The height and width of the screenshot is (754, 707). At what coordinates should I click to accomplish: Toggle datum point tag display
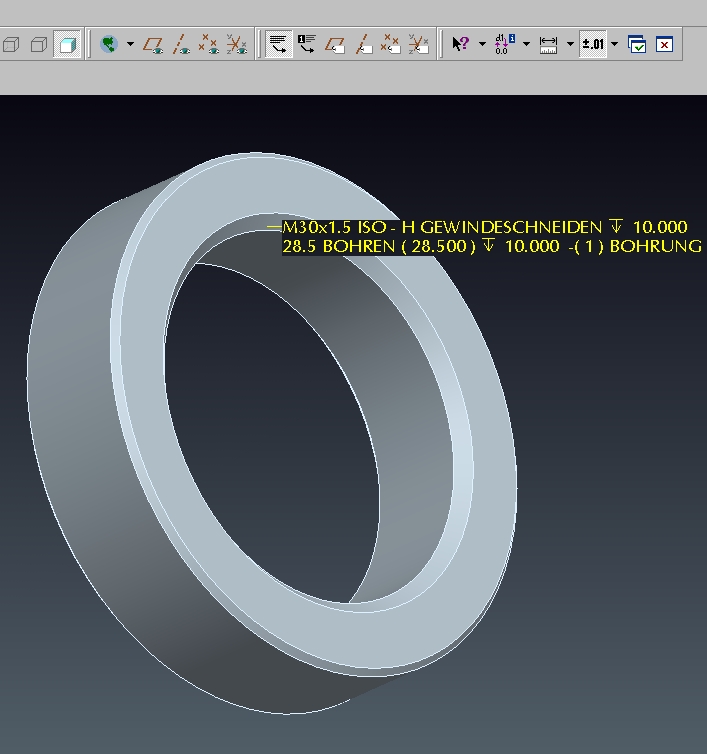391,44
